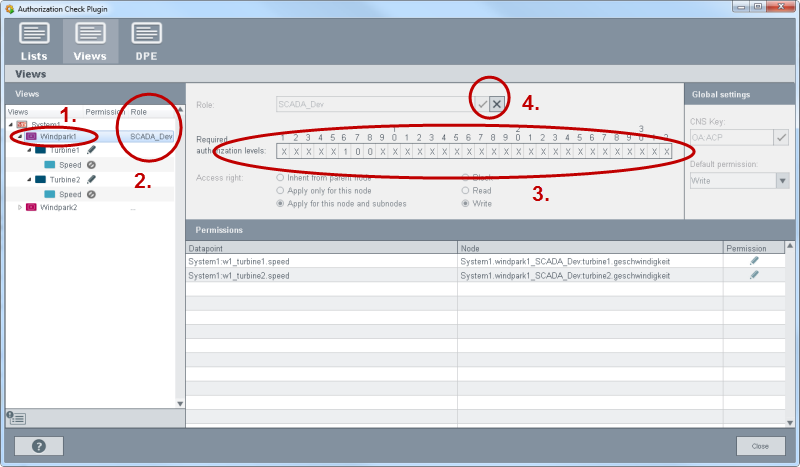
Task: Click the Role column header in the tree
Action: (138, 112)
